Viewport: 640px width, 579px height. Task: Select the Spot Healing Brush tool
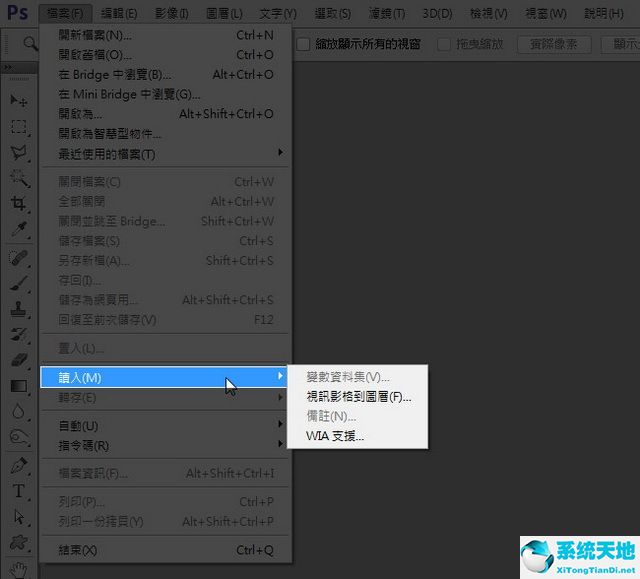click(x=18, y=258)
